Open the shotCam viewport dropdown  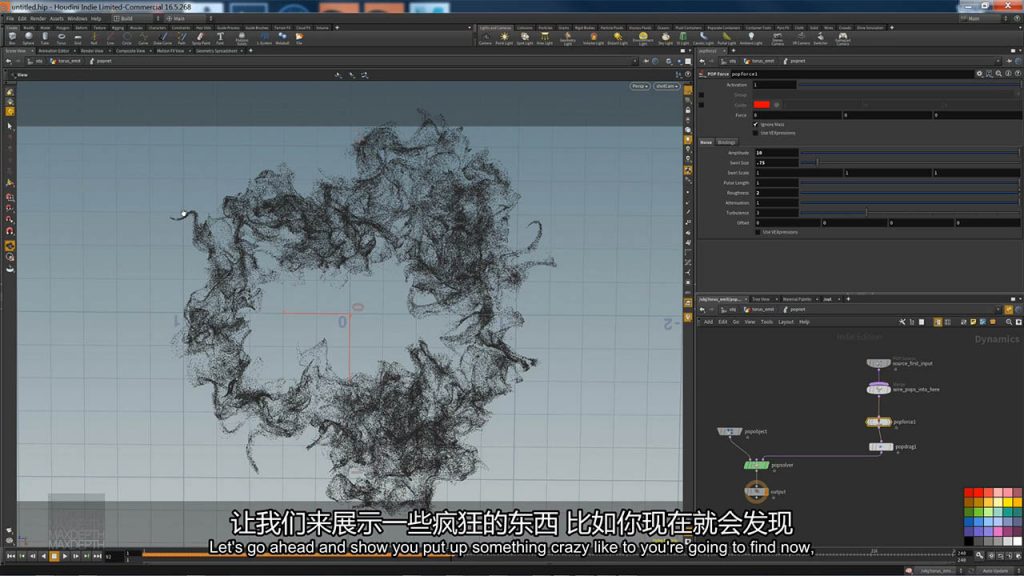click(x=666, y=86)
